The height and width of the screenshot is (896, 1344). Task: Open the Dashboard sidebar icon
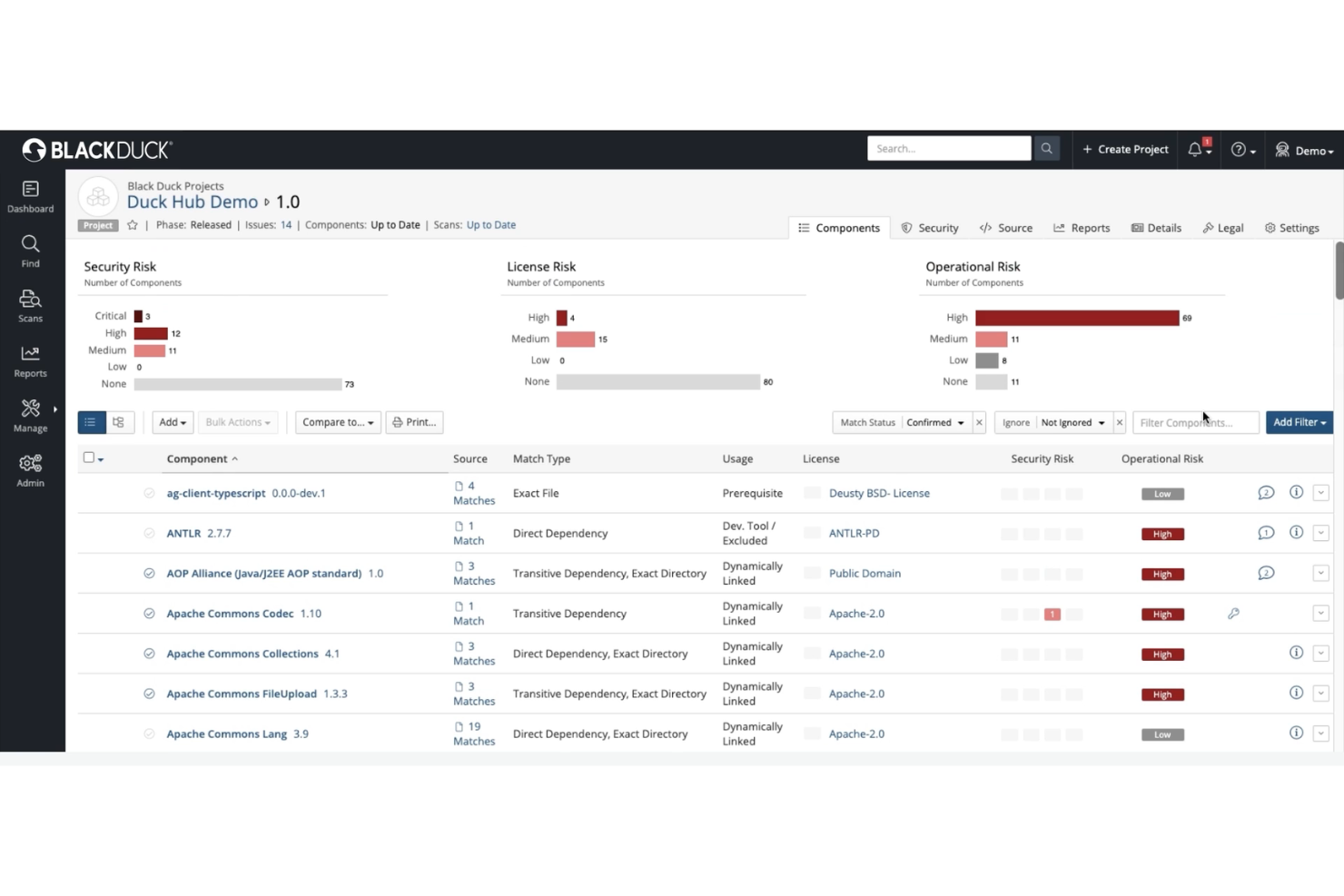tap(30, 196)
